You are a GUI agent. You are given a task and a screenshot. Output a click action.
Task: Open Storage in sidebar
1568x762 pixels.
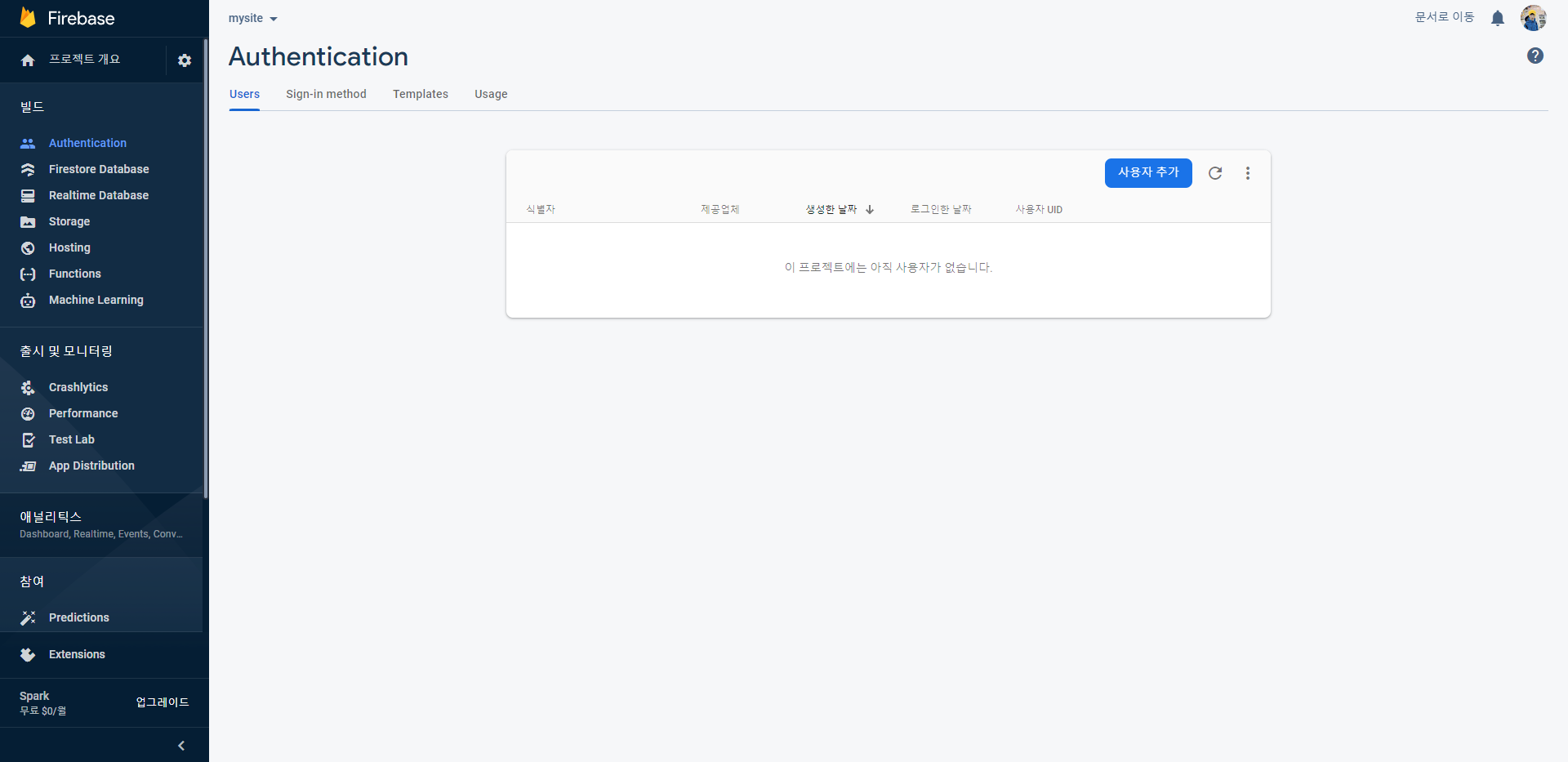coord(69,221)
